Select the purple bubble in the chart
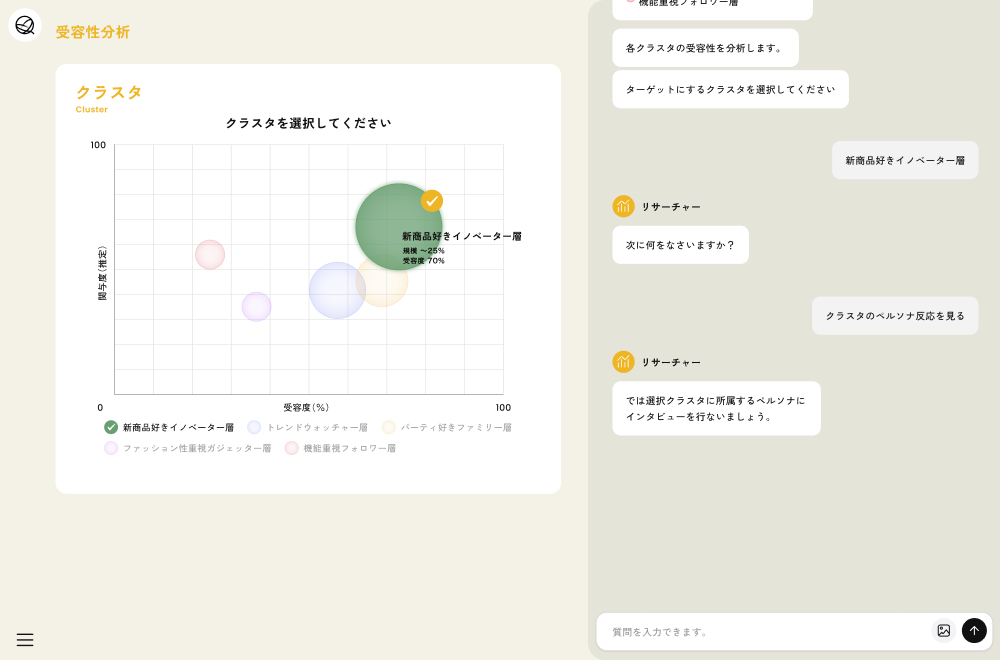Image resolution: width=1000 pixels, height=660 pixels. 257,307
